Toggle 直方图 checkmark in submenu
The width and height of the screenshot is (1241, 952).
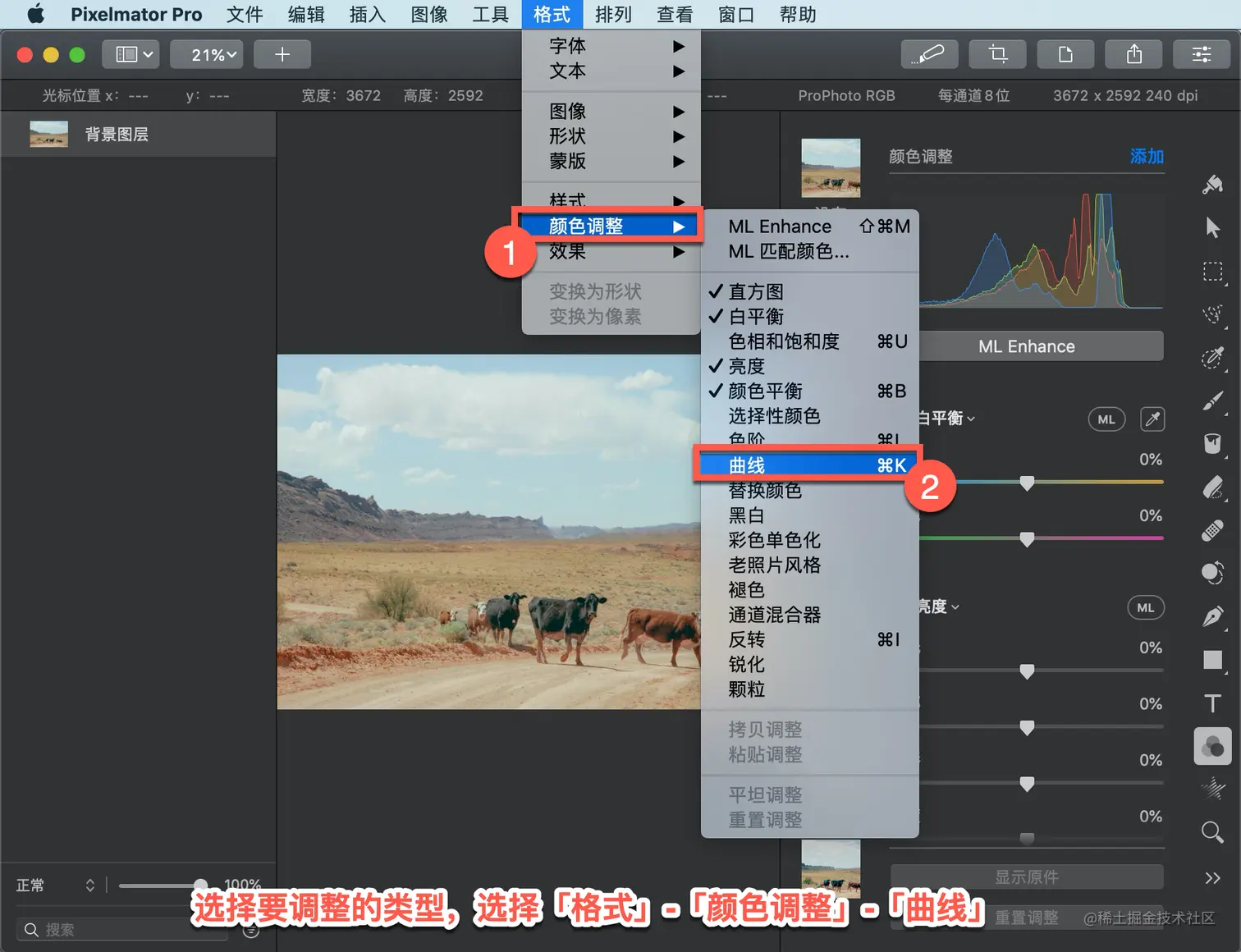click(x=809, y=291)
